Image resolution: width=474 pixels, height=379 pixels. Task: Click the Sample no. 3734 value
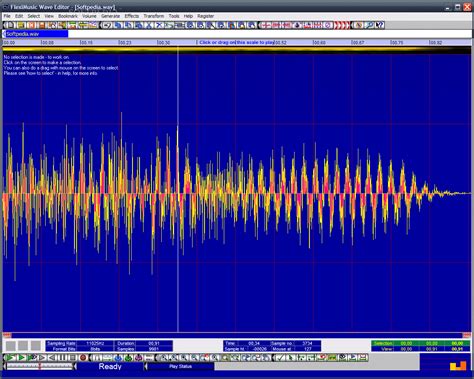[x=307, y=343]
